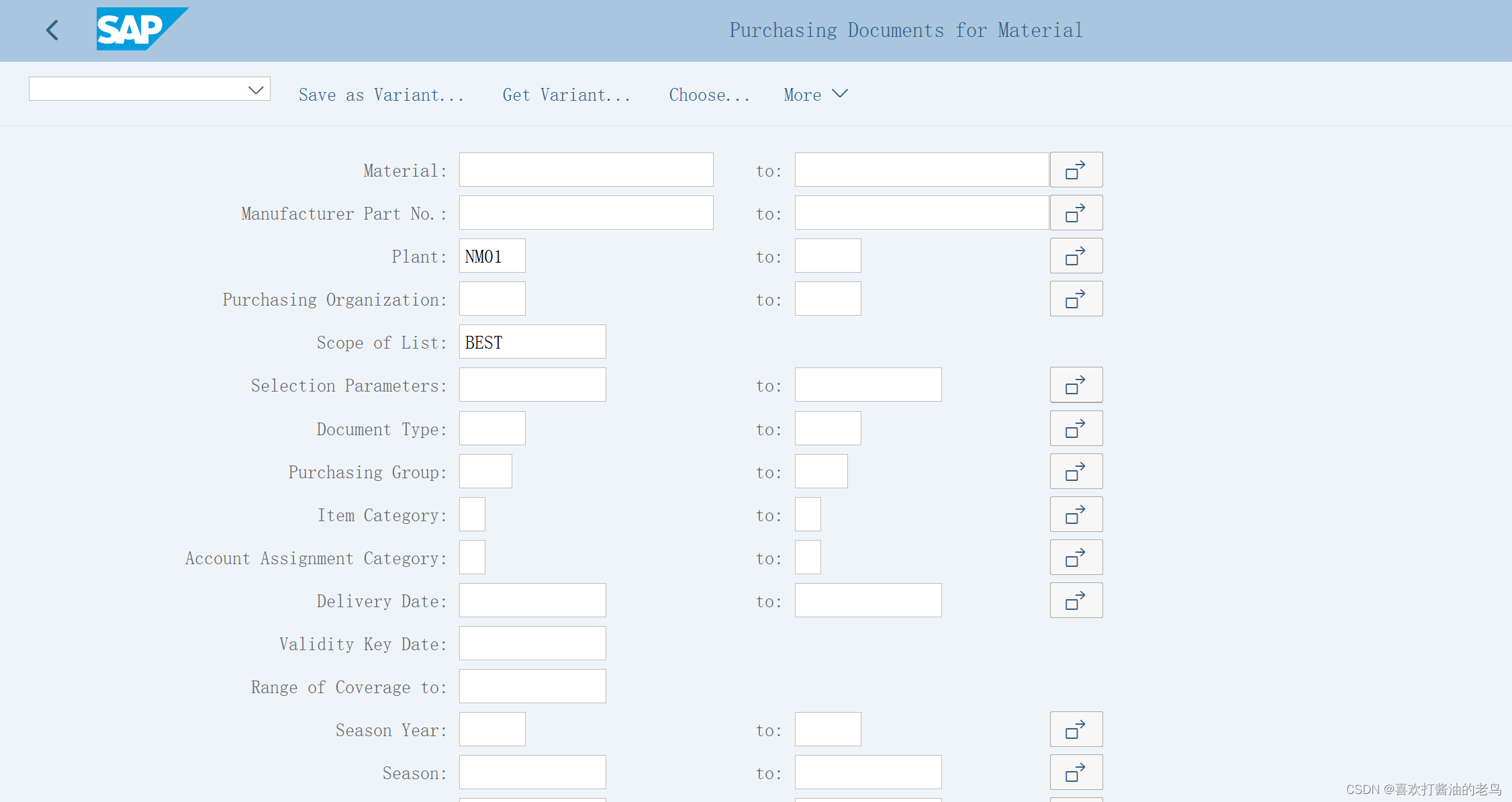The height and width of the screenshot is (802, 1512).
Task: Open multiple selection for Selection Parameters
Action: click(1076, 384)
